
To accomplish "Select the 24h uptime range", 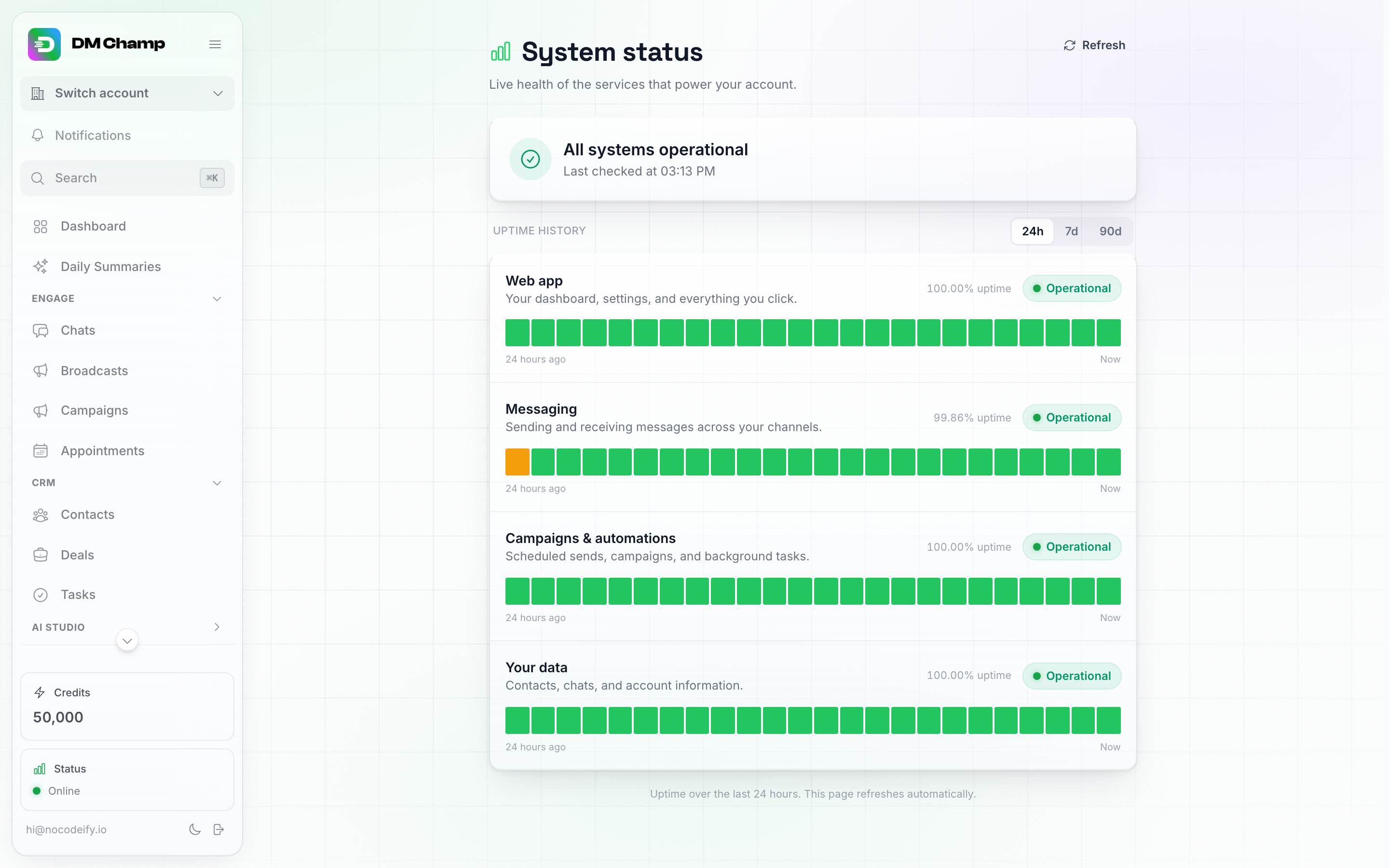I will 1033,231.
